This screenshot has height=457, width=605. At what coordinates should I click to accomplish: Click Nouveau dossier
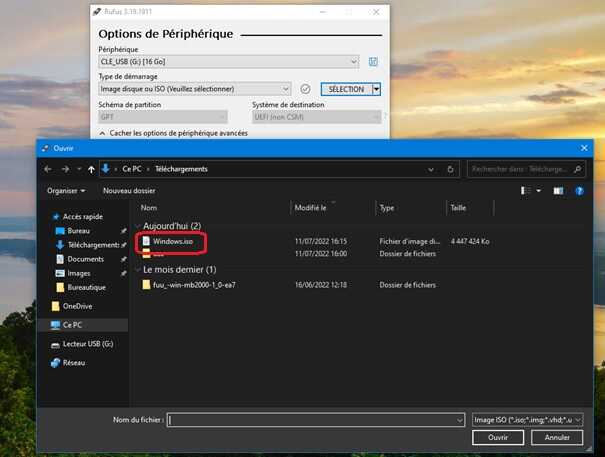coord(129,191)
